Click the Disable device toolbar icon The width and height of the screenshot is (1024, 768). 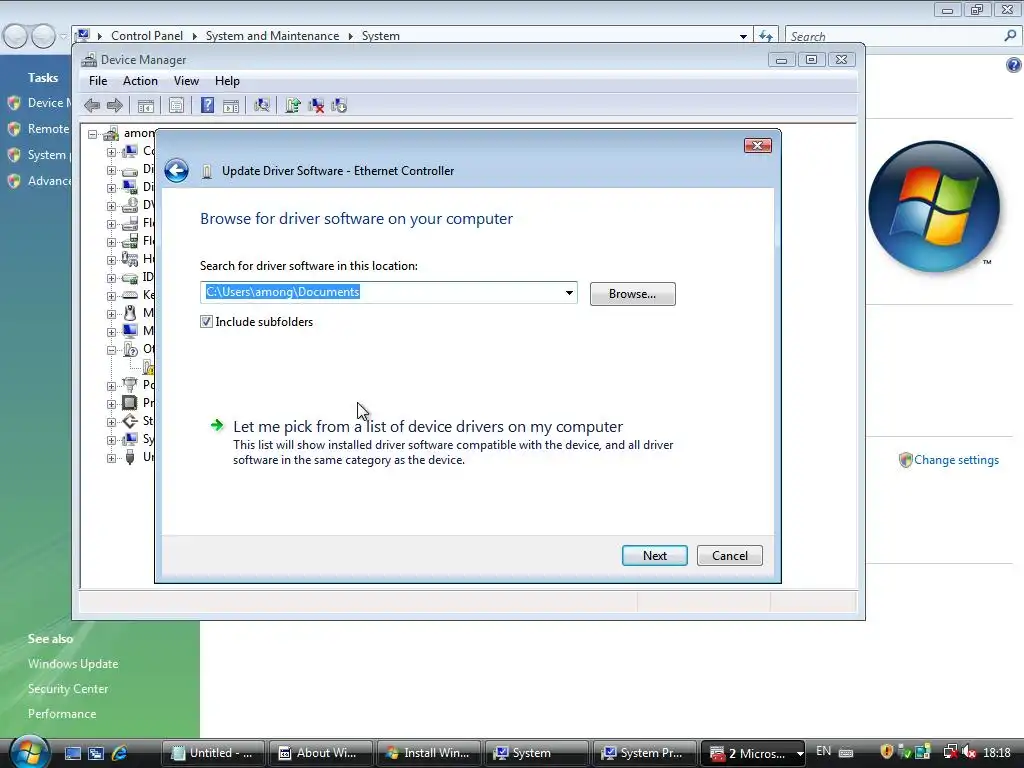tap(339, 105)
